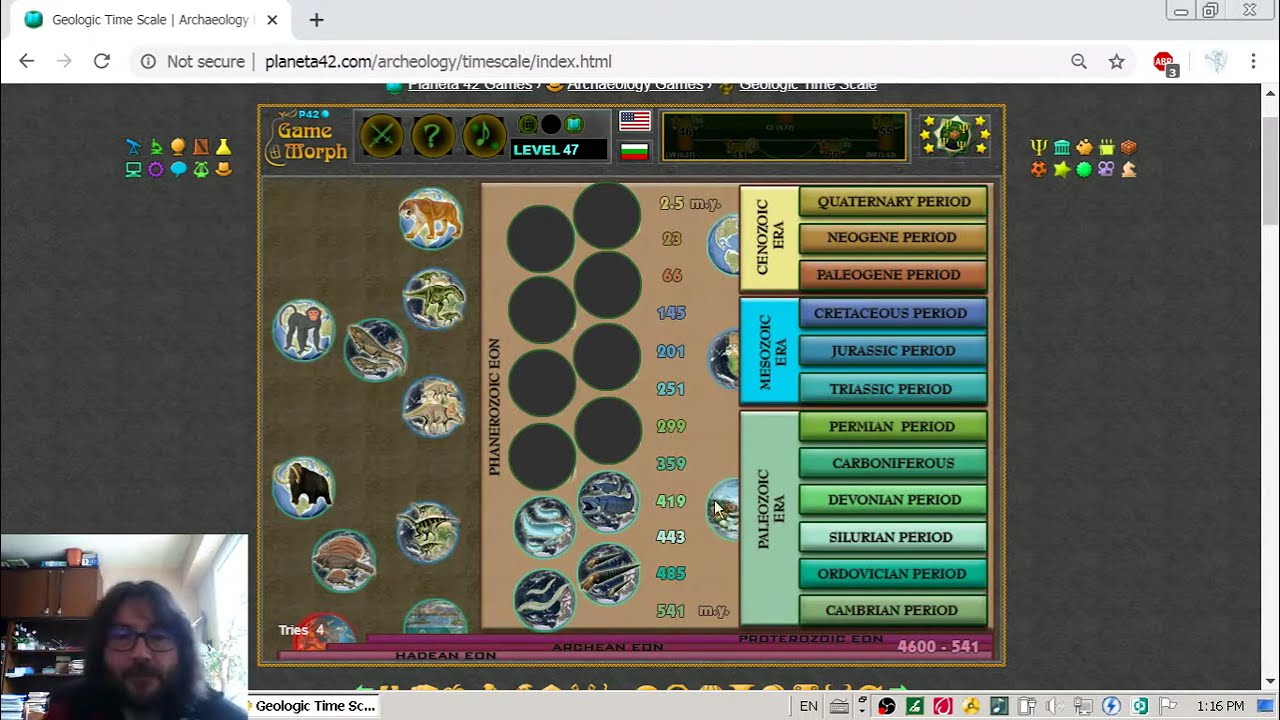
Task: Click the Mesozoic Era block
Action: [x=769, y=351]
